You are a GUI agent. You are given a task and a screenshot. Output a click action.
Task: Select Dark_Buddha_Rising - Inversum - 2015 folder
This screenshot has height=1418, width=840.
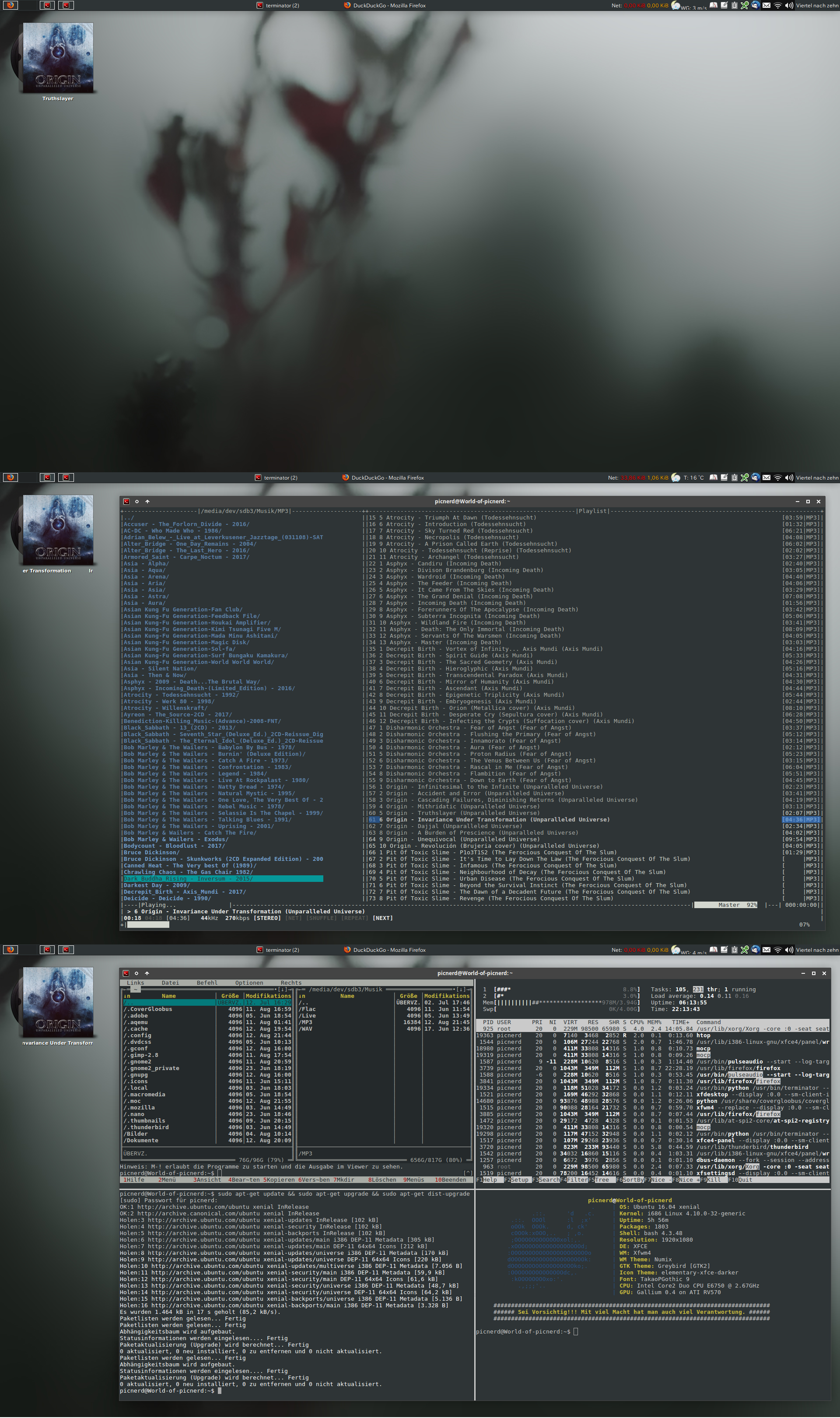pos(223,878)
